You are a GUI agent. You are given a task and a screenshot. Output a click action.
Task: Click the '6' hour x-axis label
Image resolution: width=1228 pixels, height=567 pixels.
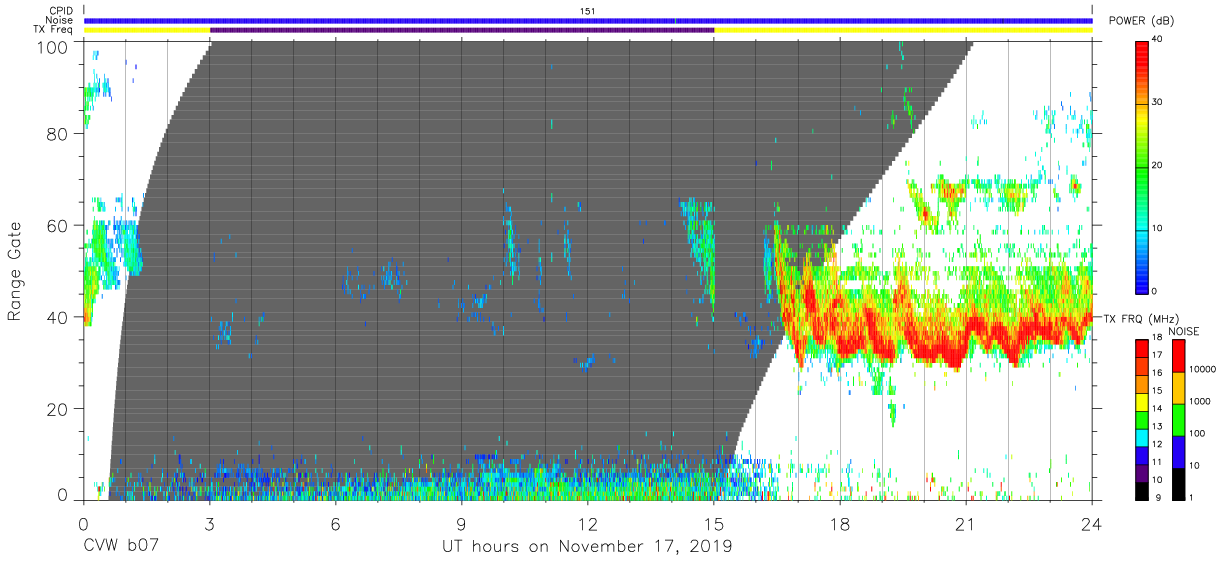[335, 523]
